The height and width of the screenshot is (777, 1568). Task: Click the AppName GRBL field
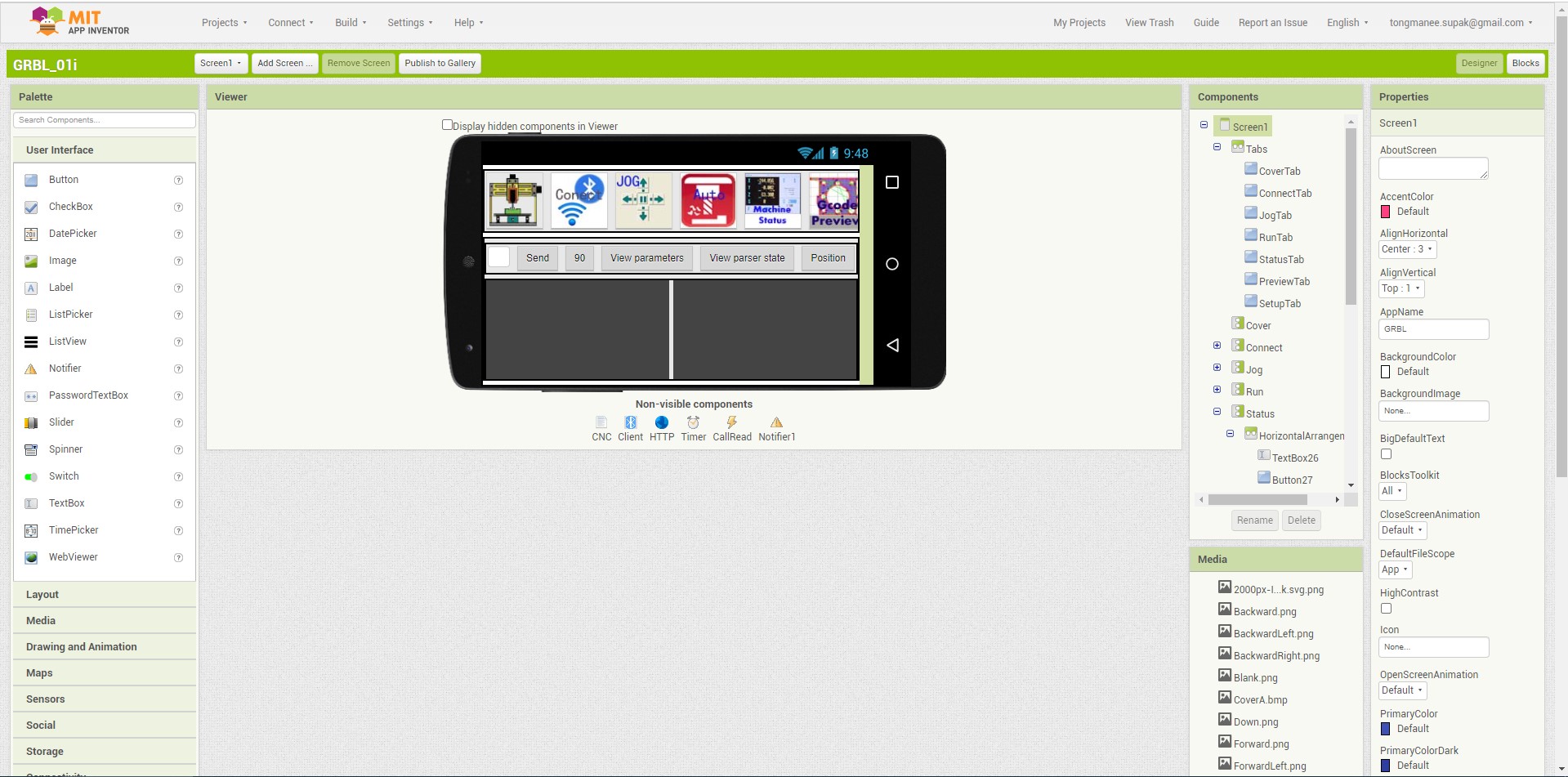tap(1434, 329)
